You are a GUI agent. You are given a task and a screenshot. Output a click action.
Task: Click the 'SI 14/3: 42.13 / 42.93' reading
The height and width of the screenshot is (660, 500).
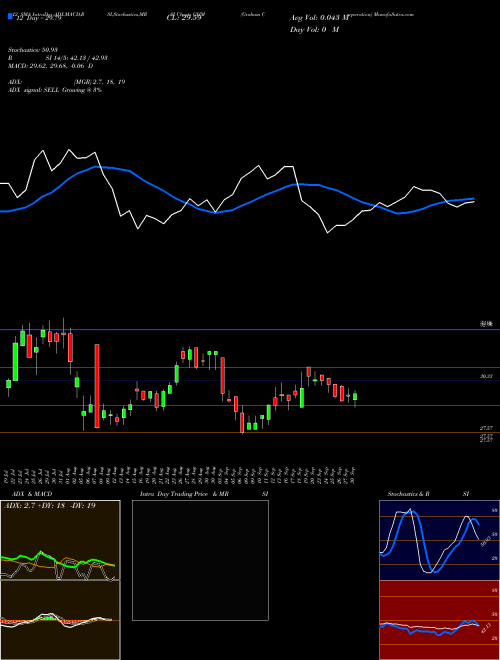[x=77, y=58]
